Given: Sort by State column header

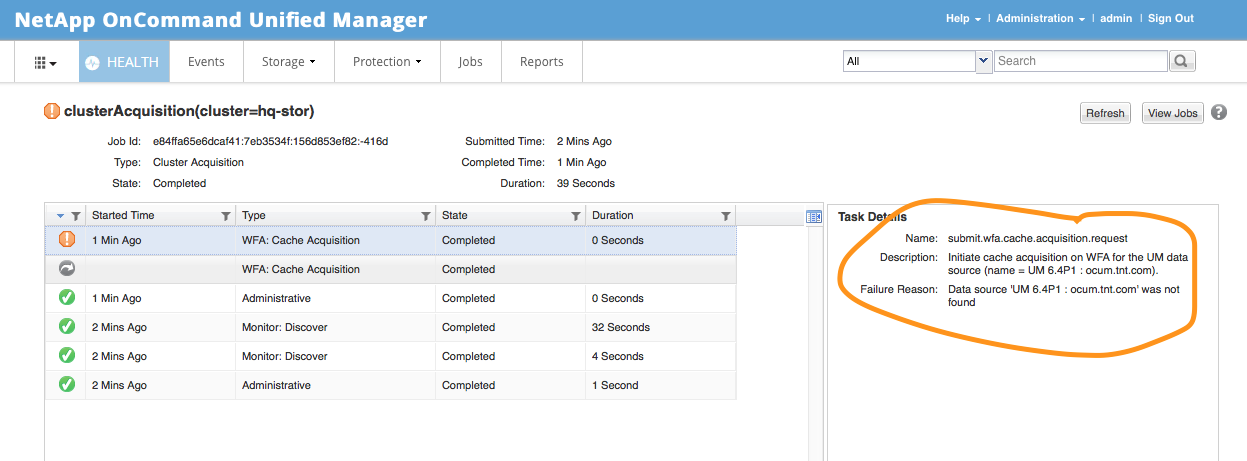Looking at the screenshot, I should click(455, 215).
